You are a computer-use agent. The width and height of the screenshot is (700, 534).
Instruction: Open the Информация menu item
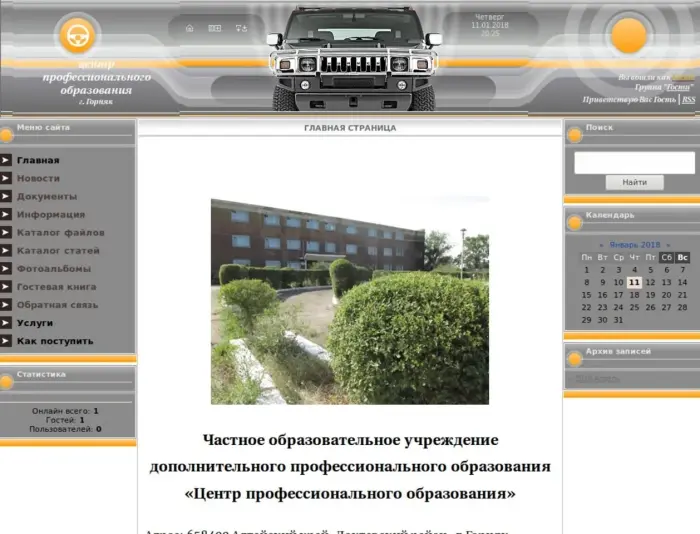[51, 214]
